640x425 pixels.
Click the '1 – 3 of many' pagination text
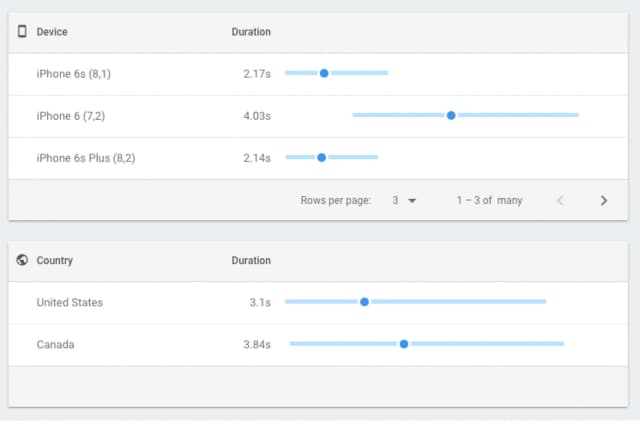[x=489, y=200]
